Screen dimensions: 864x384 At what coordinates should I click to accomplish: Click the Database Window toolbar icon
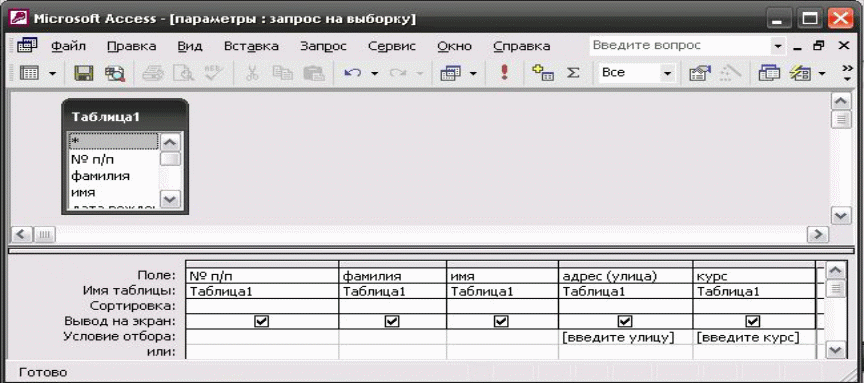pyautogui.click(x=769, y=73)
